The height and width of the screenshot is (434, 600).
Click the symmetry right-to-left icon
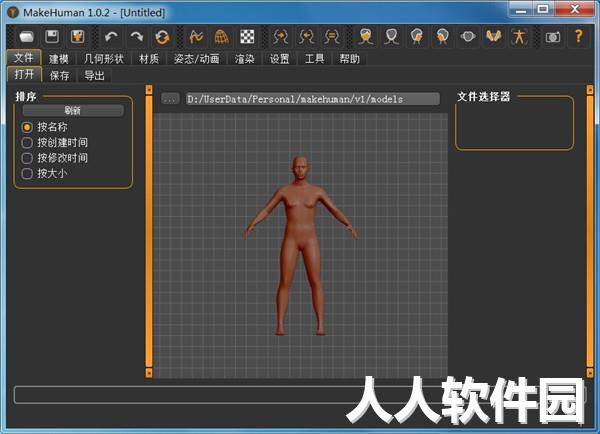280,37
